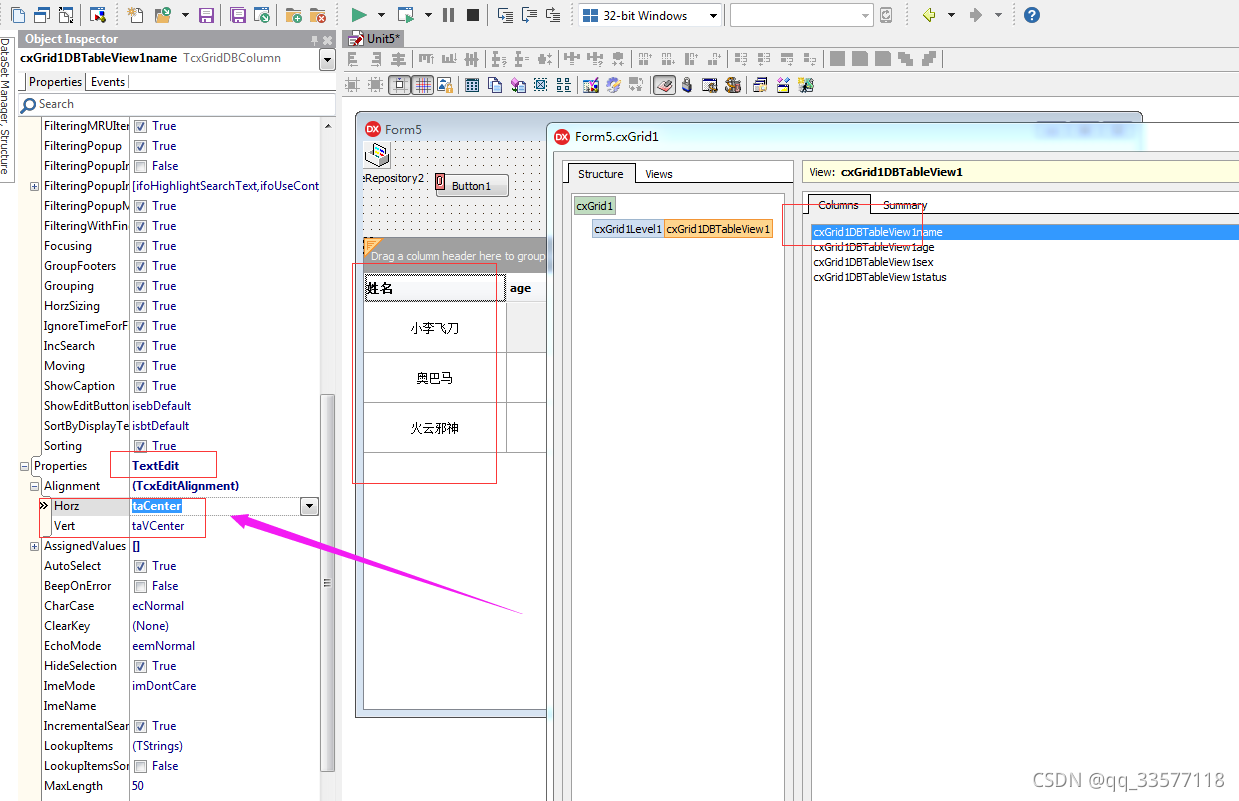Select cxGrid1DBTableView1age in the Columns list
This screenshot has height=801, width=1239.
coord(873,247)
